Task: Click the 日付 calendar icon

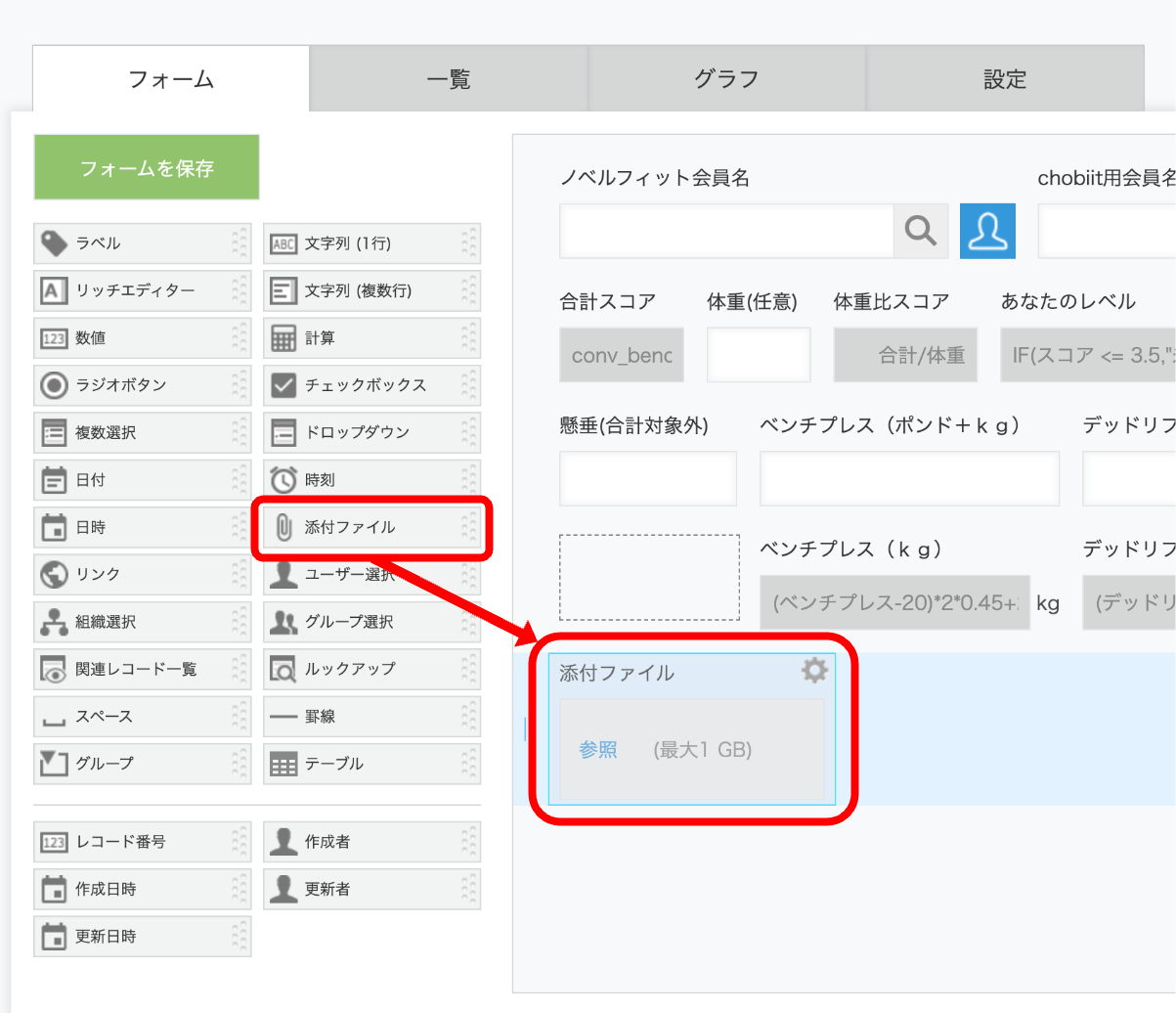Action: 54,480
